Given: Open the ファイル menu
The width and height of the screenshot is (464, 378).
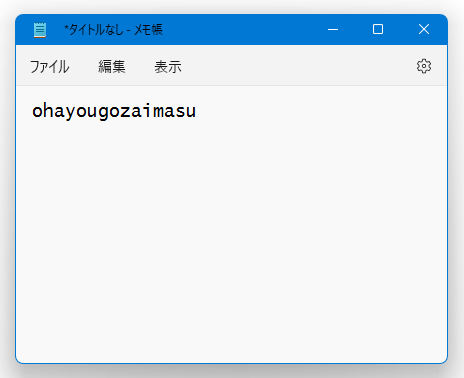Looking at the screenshot, I should pyautogui.click(x=50, y=67).
